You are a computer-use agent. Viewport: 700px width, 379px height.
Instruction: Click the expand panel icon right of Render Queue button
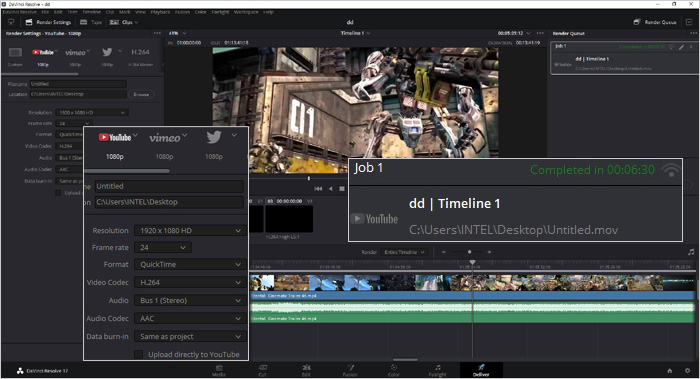pos(689,22)
